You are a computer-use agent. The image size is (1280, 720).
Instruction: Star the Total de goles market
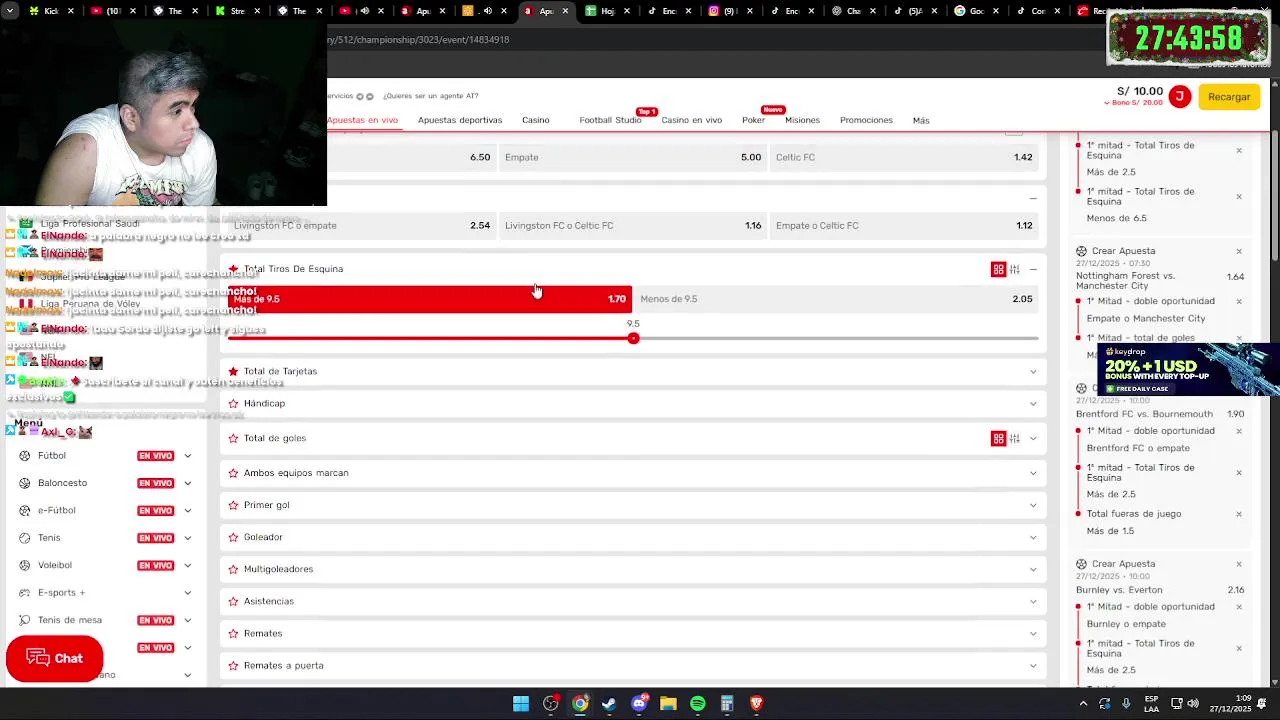tap(233, 438)
